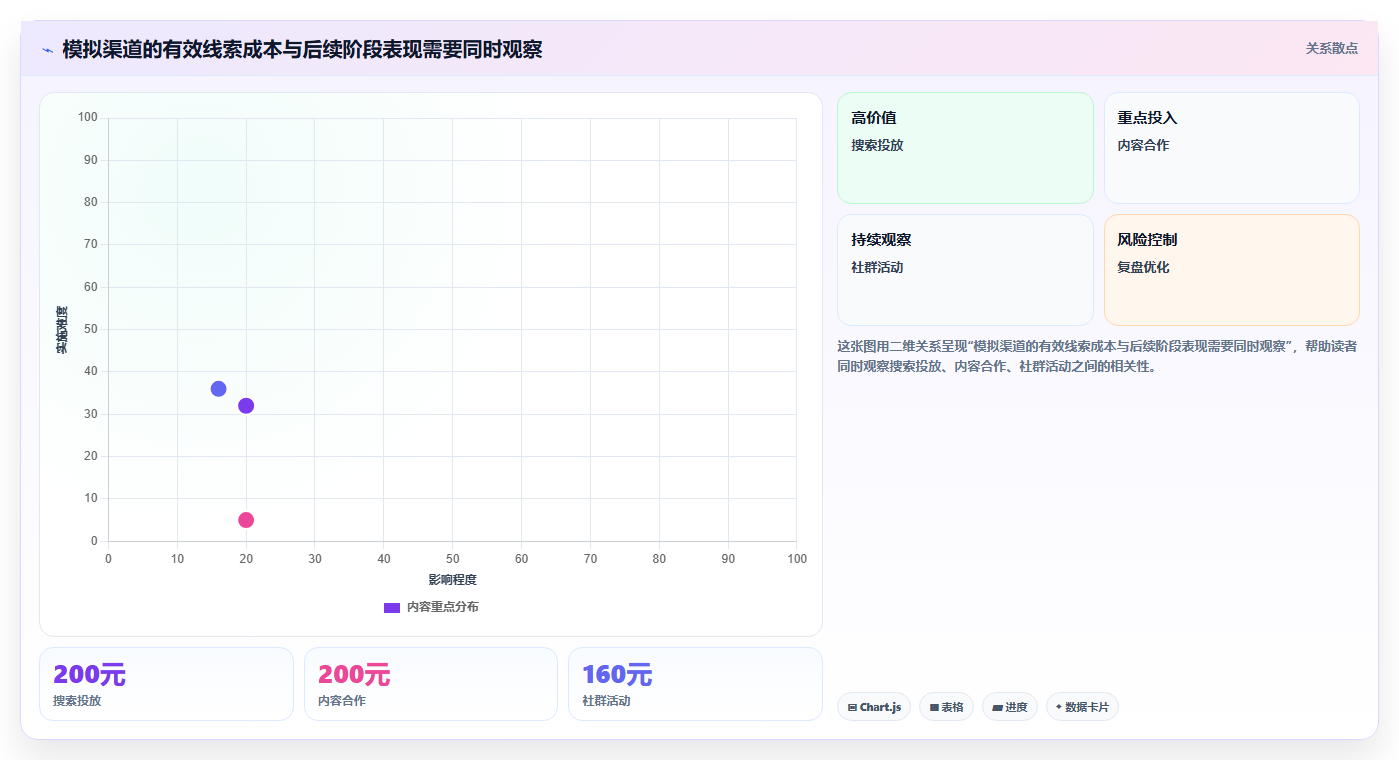Click the lightning icon beside the title
This screenshot has height=760, width=1399.
tap(48, 49)
